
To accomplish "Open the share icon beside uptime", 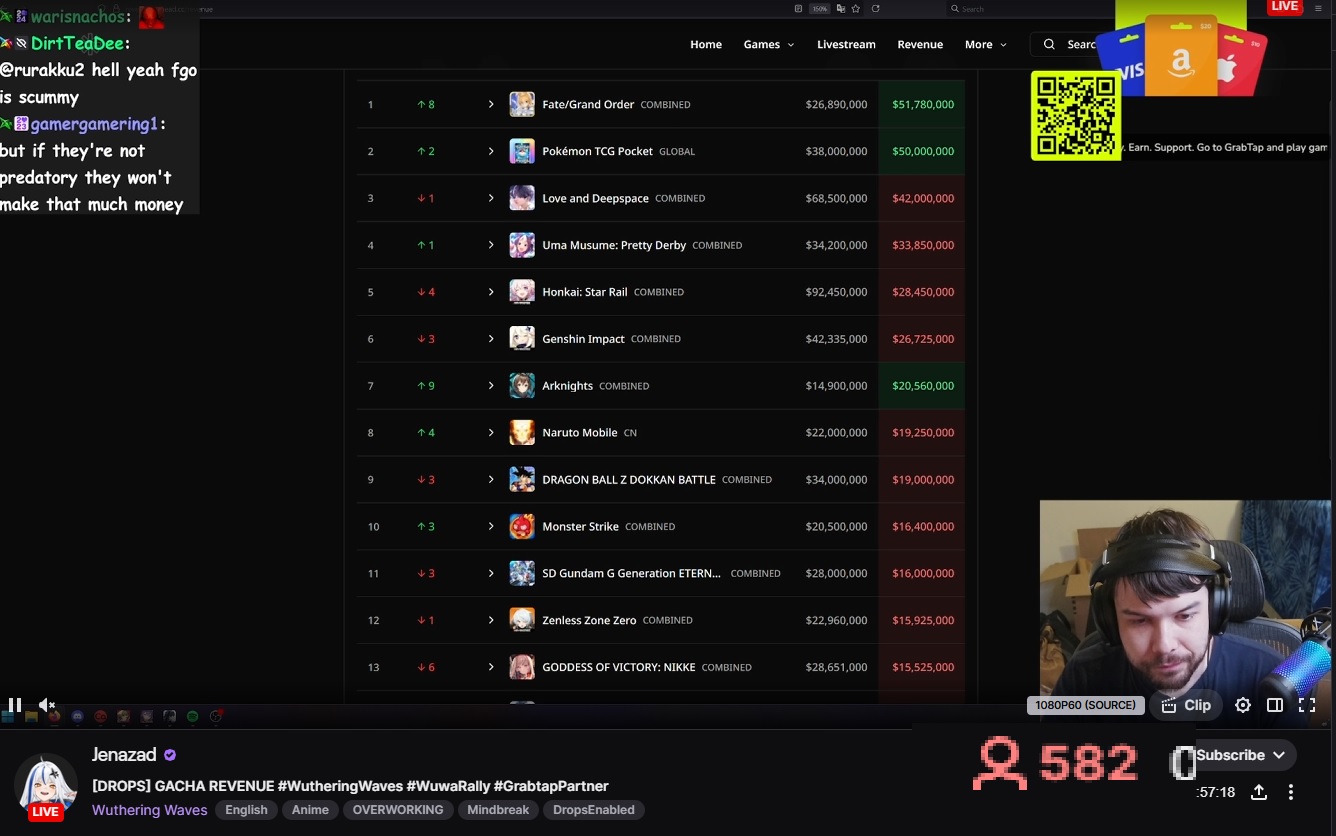I will coord(1259,792).
